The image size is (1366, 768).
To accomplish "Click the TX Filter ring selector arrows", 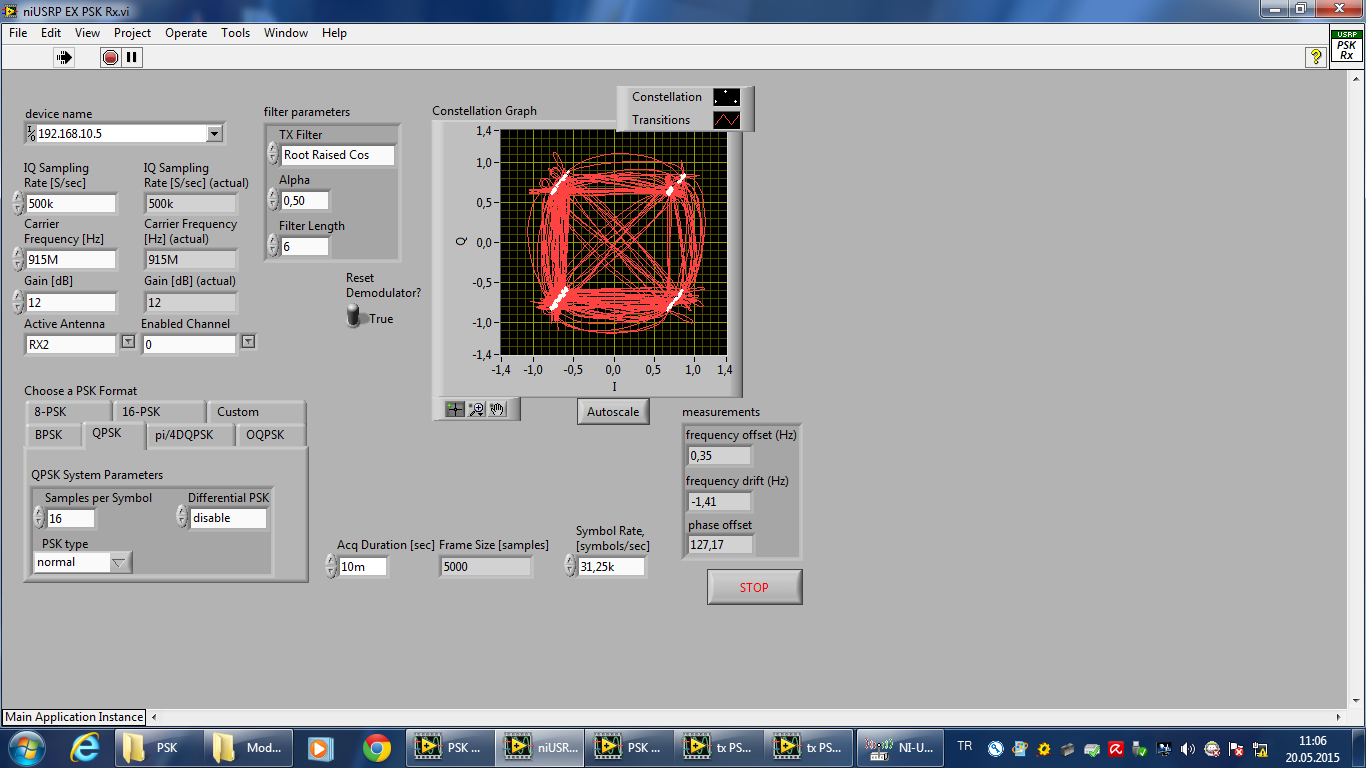I will 272,154.
